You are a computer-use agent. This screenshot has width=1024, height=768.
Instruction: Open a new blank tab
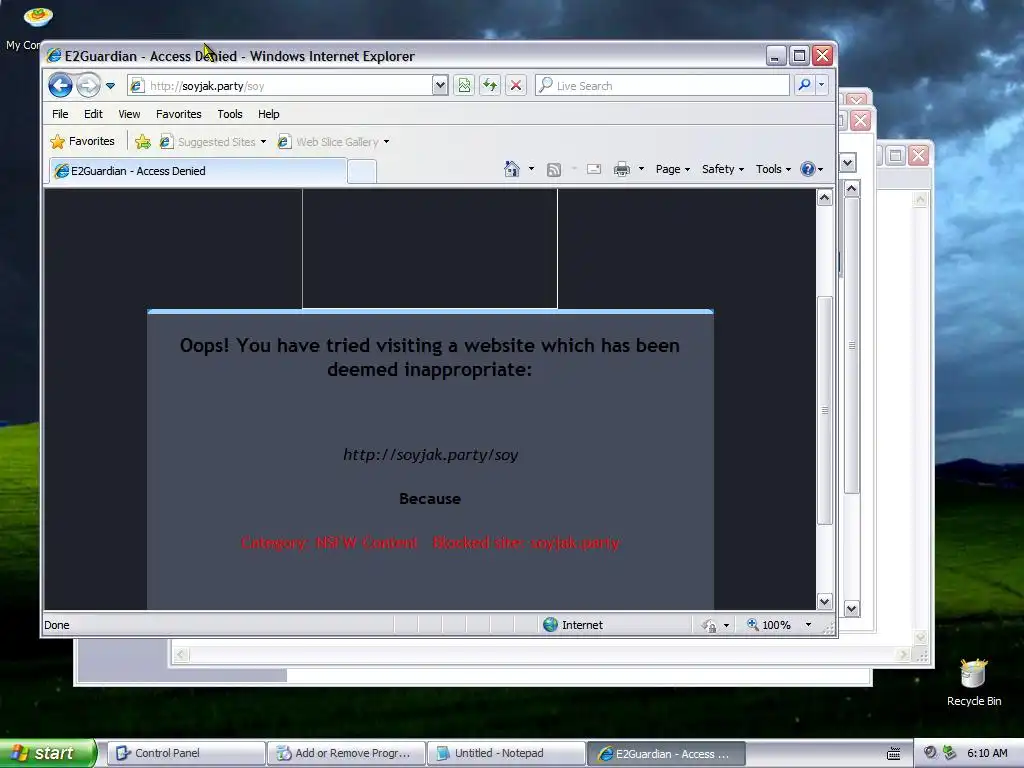point(362,172)
